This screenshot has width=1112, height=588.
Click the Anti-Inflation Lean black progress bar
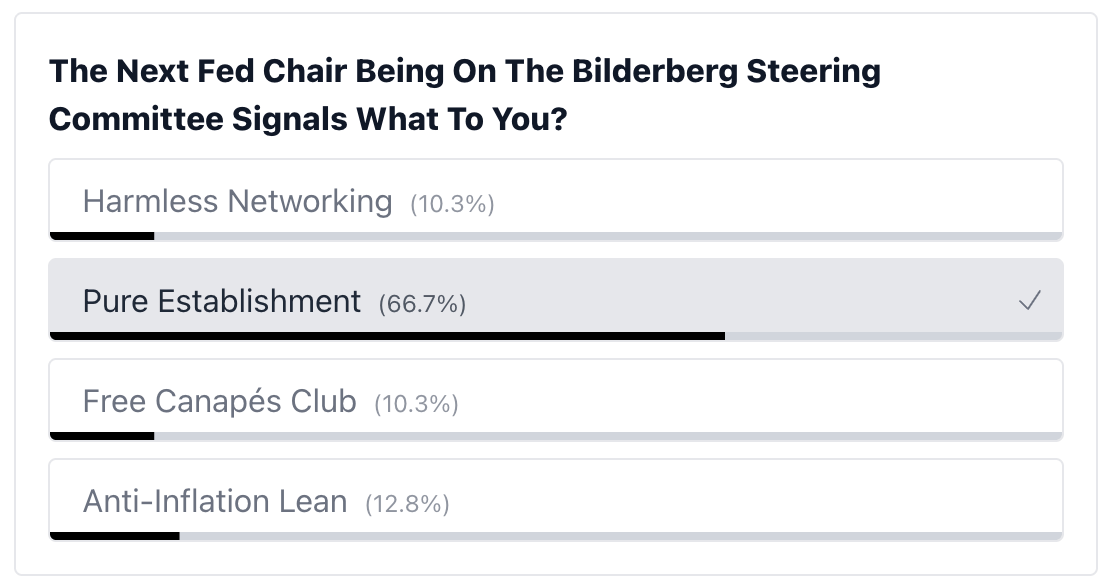point(114,536)
